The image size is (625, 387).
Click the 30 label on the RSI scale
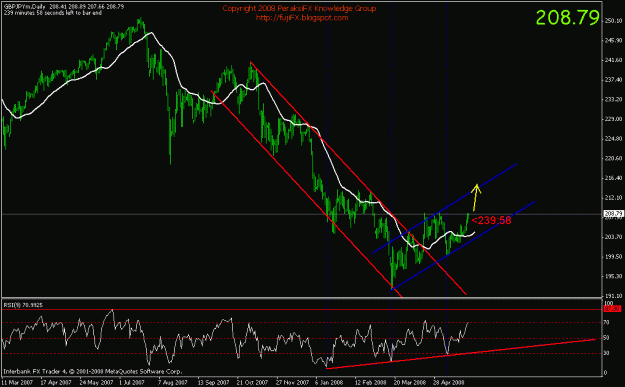pos(607,353)
